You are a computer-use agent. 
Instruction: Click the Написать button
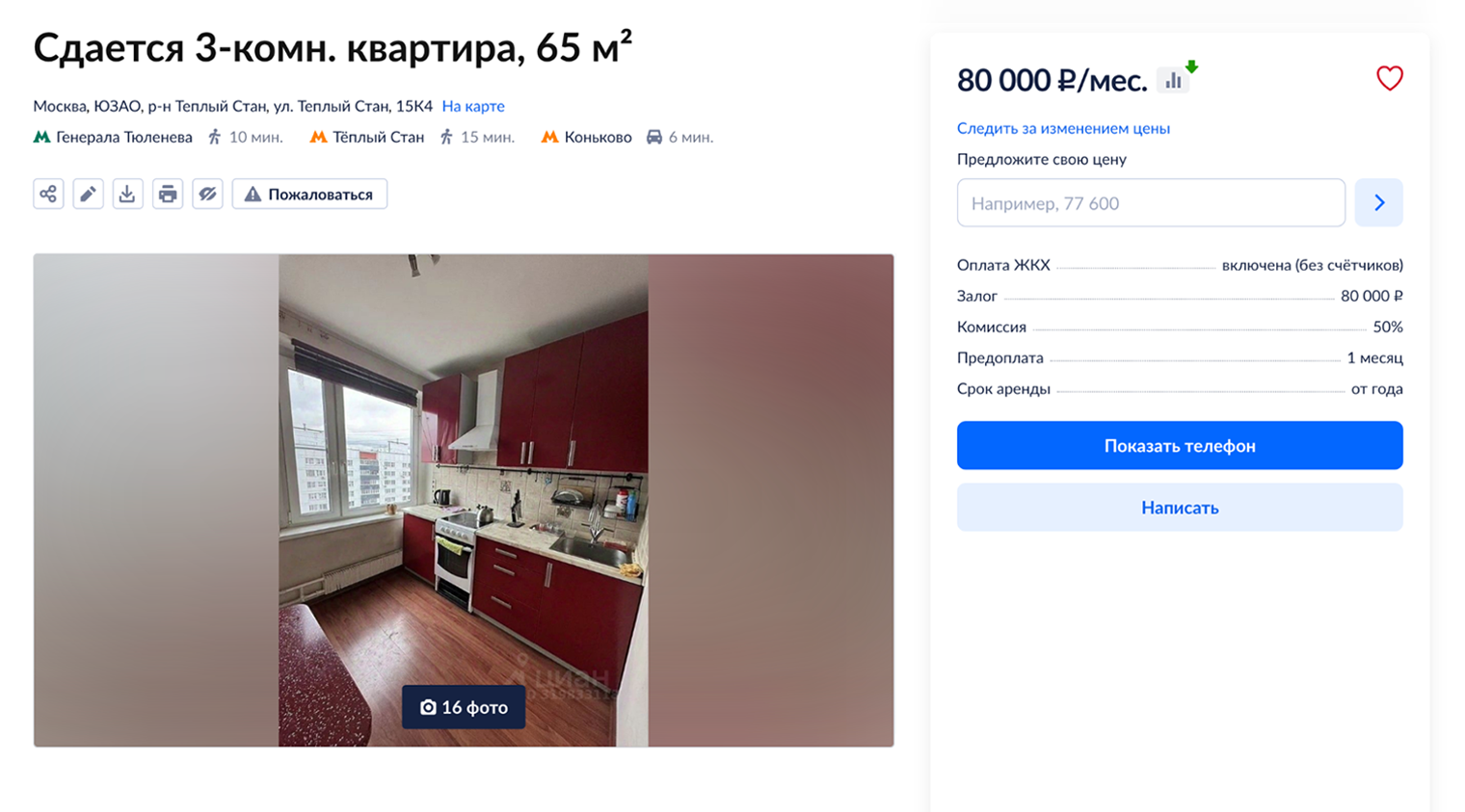pyautogui.click(x=1180, y=507)
